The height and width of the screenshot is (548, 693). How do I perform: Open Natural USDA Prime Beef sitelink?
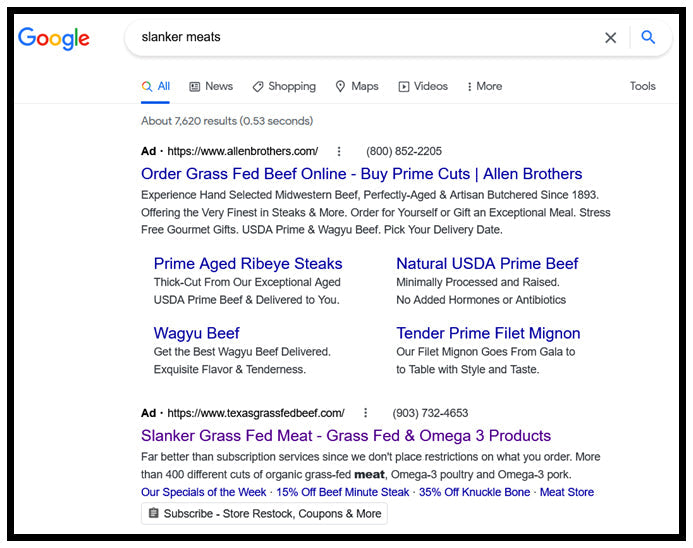pyautogui.click(x=487, y=264)
